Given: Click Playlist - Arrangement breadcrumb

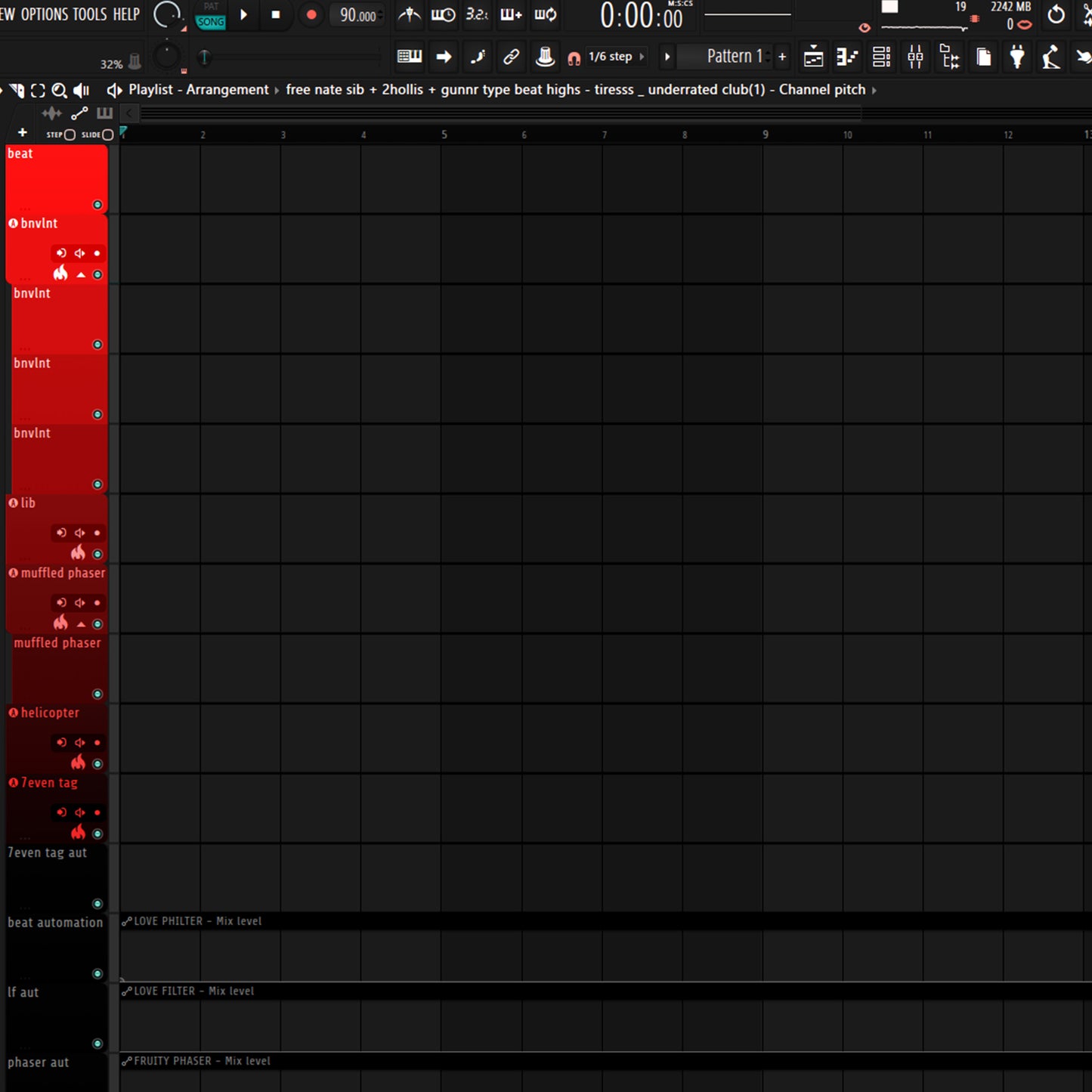Looking at the screenshot, I should click(x=199, y=90).
